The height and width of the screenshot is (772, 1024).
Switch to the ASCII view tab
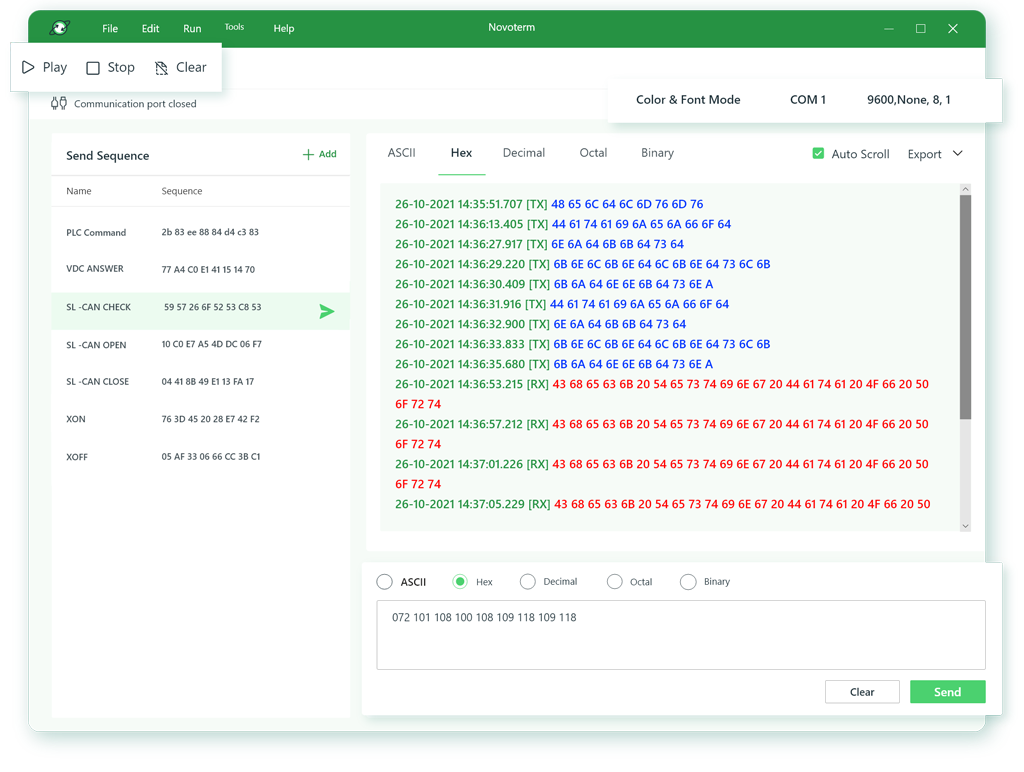pyautogui.click(x=402, y=153)
